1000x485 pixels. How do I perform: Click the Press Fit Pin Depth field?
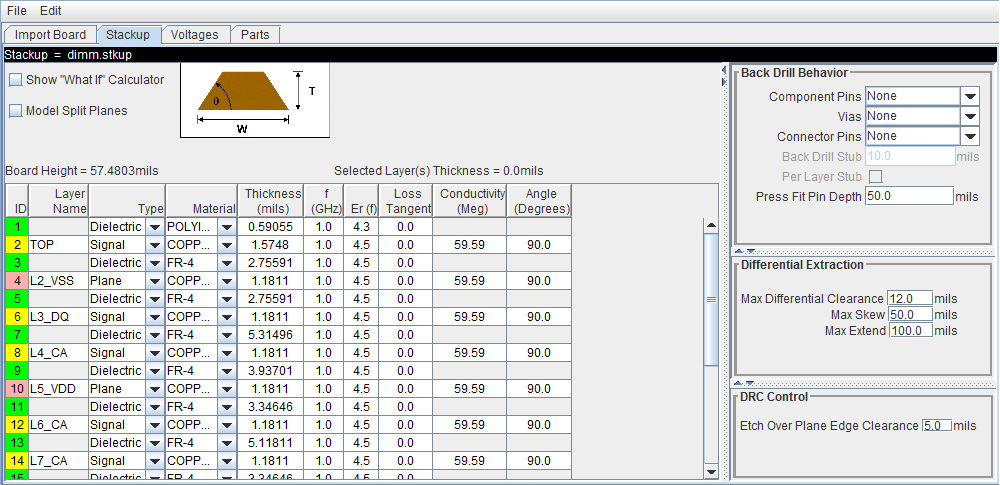[909, 197]
